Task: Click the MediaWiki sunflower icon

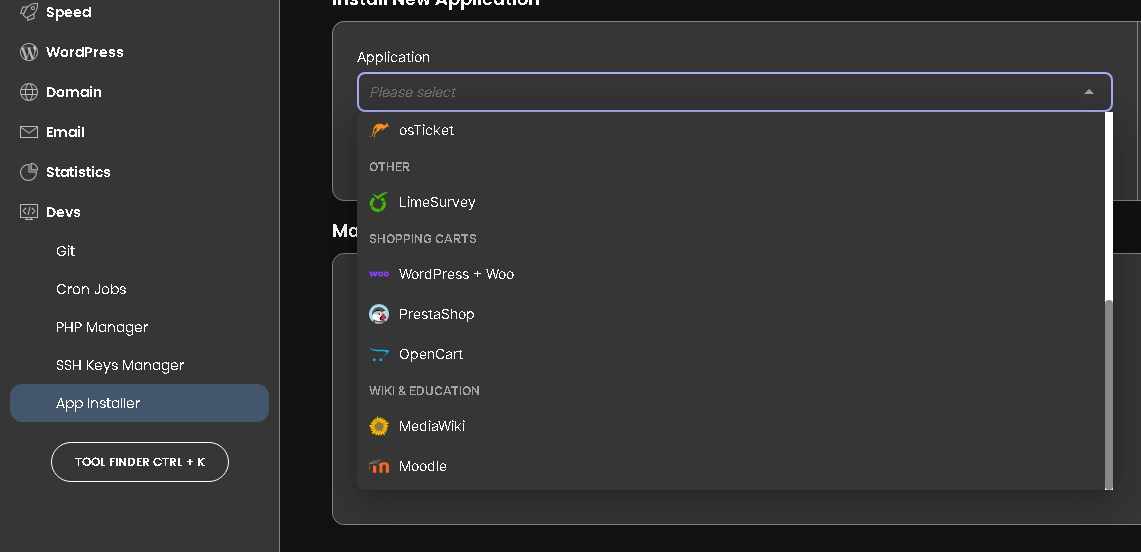Action: click(x=379, y=426)
